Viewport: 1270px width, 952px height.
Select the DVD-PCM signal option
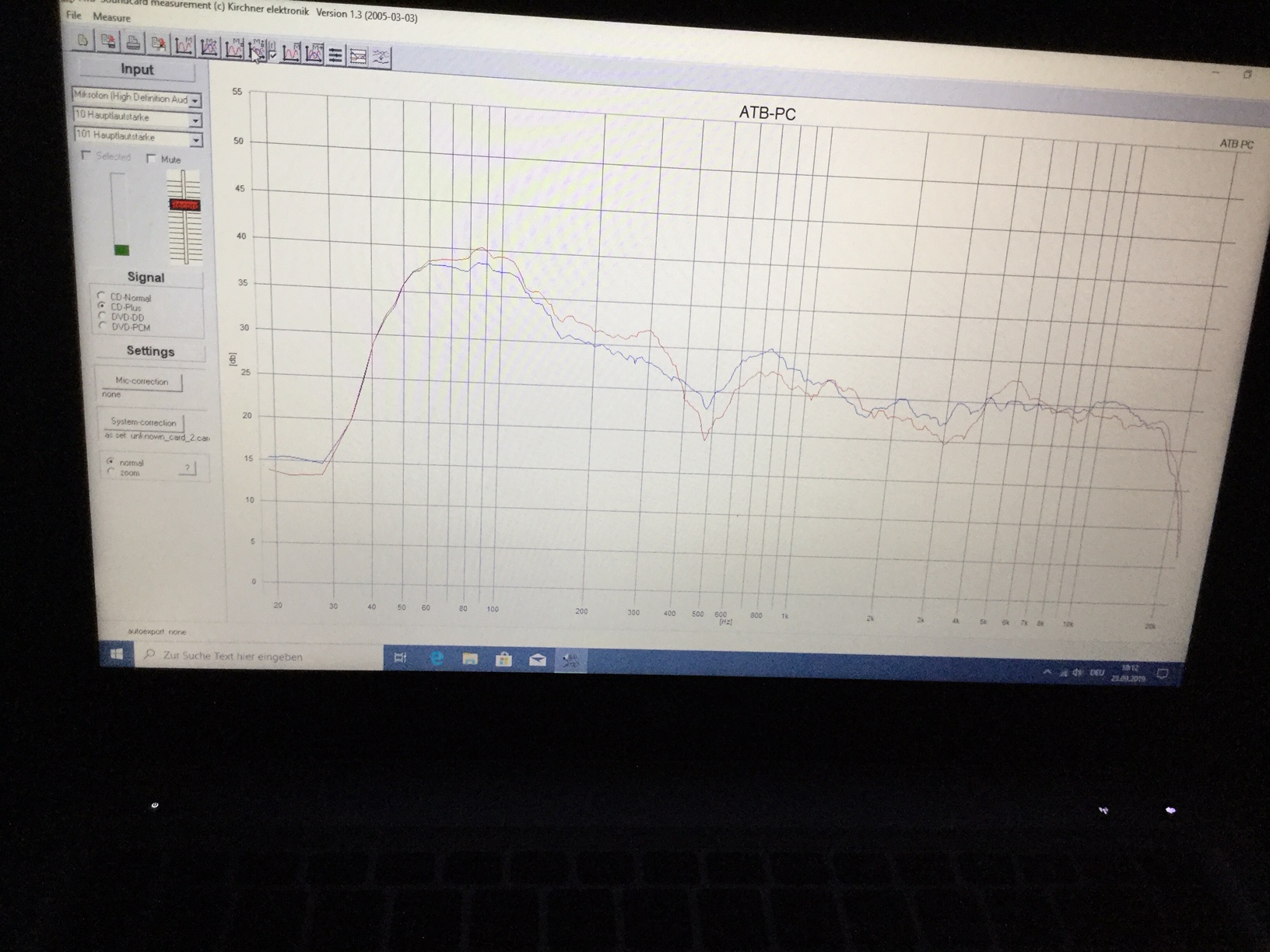point(103,327)
